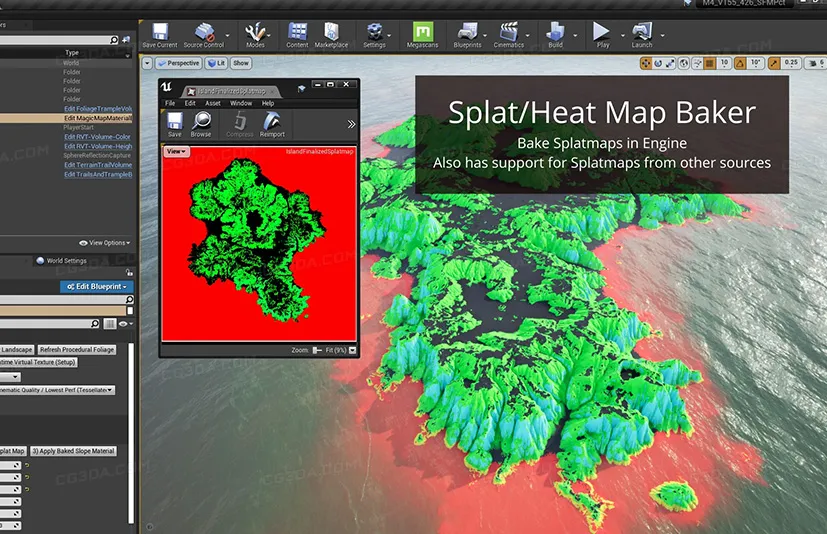Open Edit menu in texture editor
The height and width of the screenshot is (534, 827).
(x=190, y=103)
